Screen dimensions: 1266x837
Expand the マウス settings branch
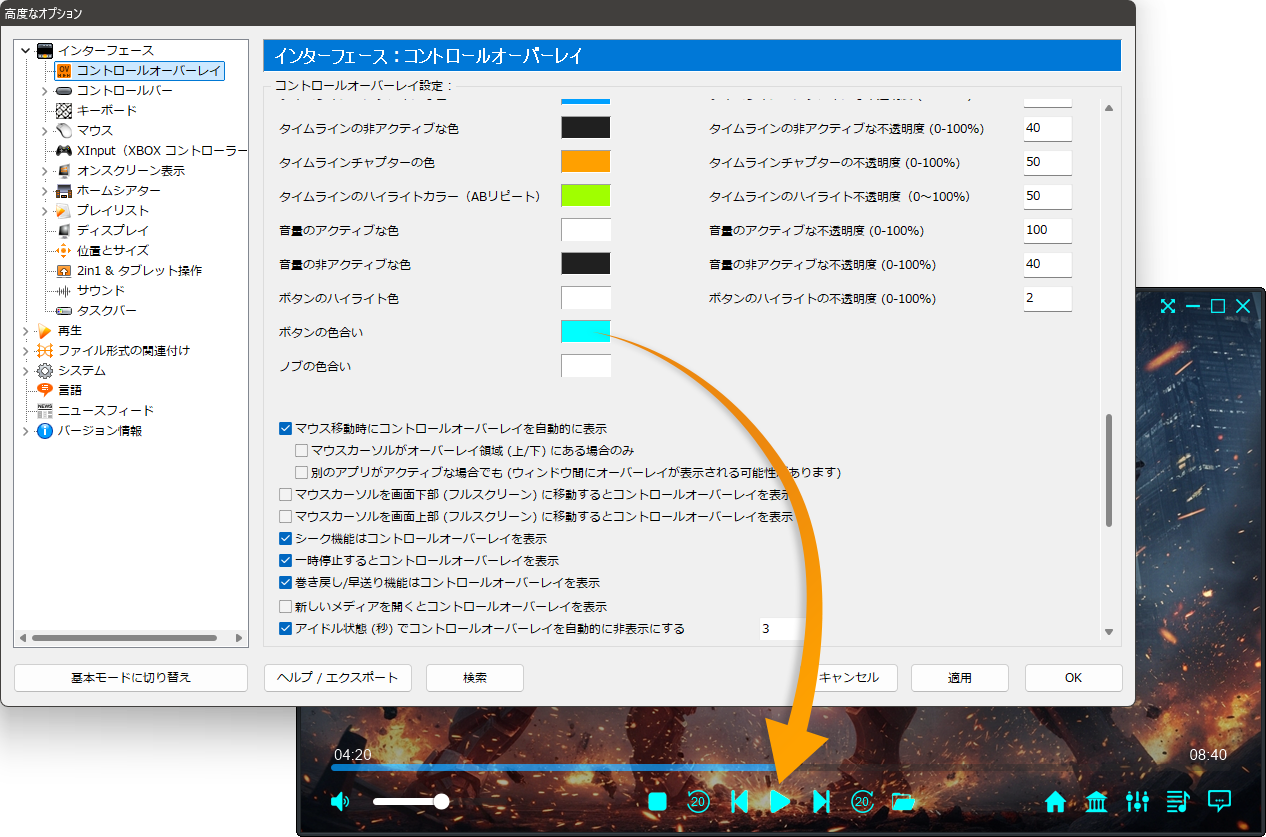[43, 130]
